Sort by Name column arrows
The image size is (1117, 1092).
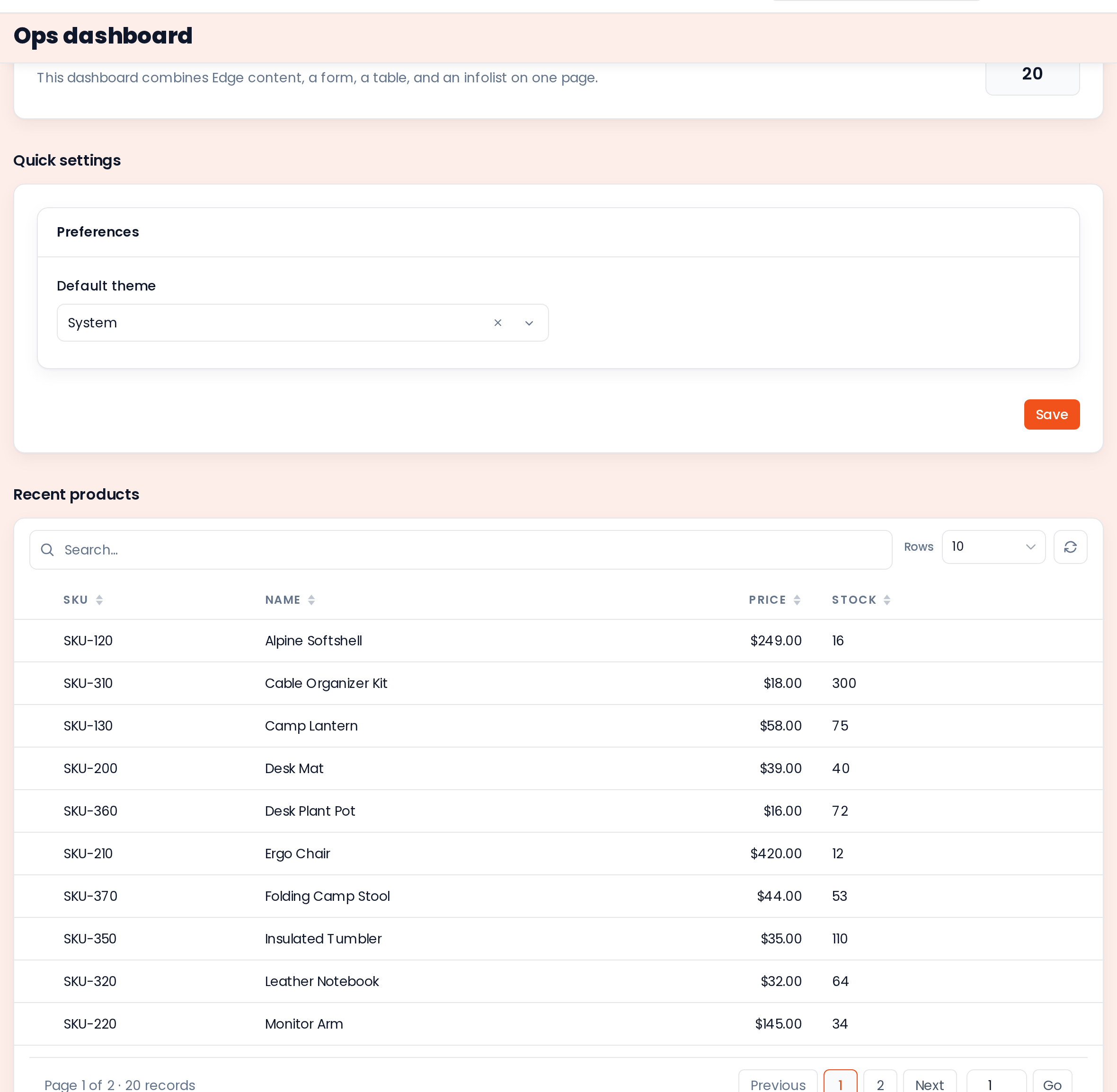coord(311,600)
